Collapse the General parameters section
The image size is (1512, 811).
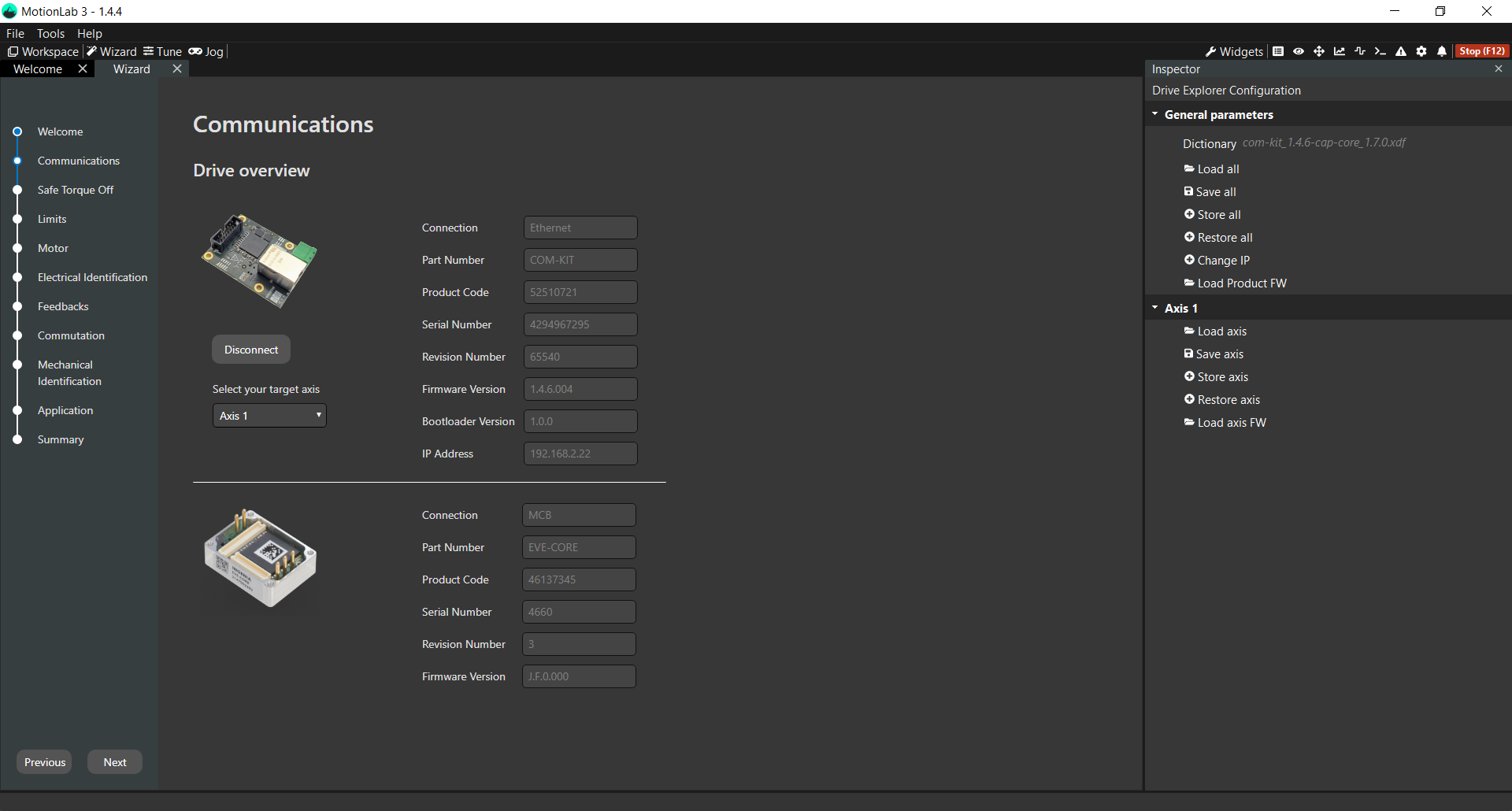click(x=1155, y=114)
